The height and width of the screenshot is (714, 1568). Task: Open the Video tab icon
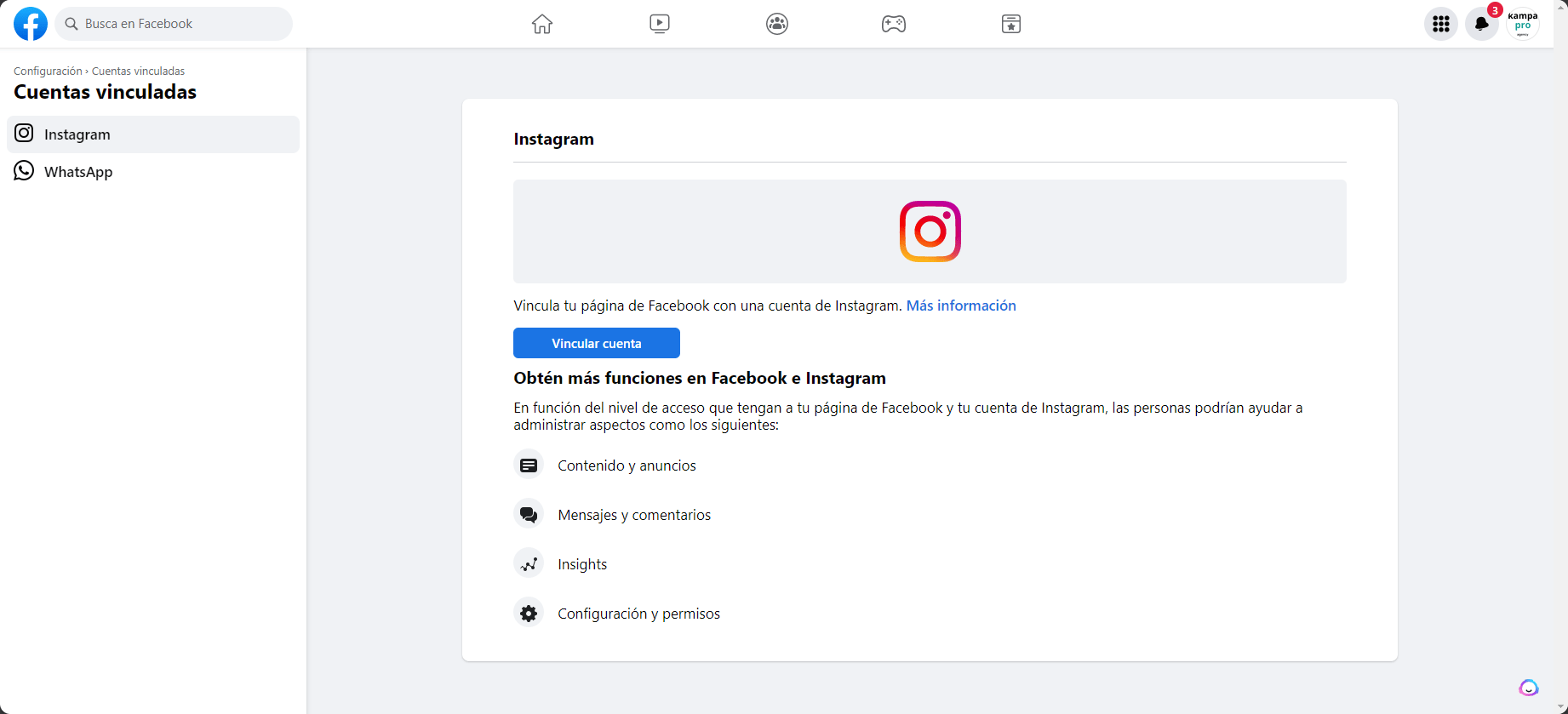tap(660, 24)
